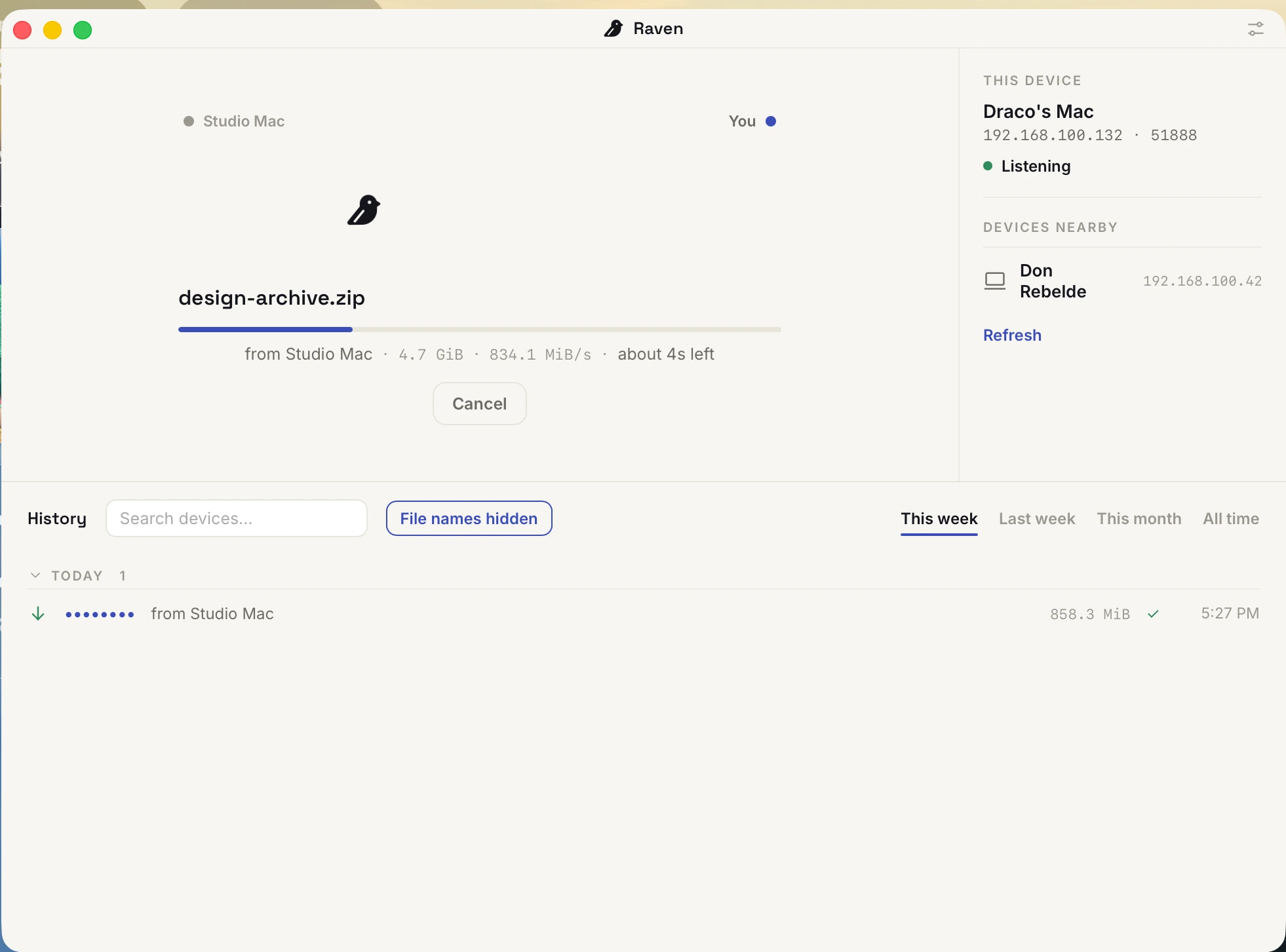Click the transfer progress bar
The width and height of the screenshot is (1286, 952).
click(480, 330)
